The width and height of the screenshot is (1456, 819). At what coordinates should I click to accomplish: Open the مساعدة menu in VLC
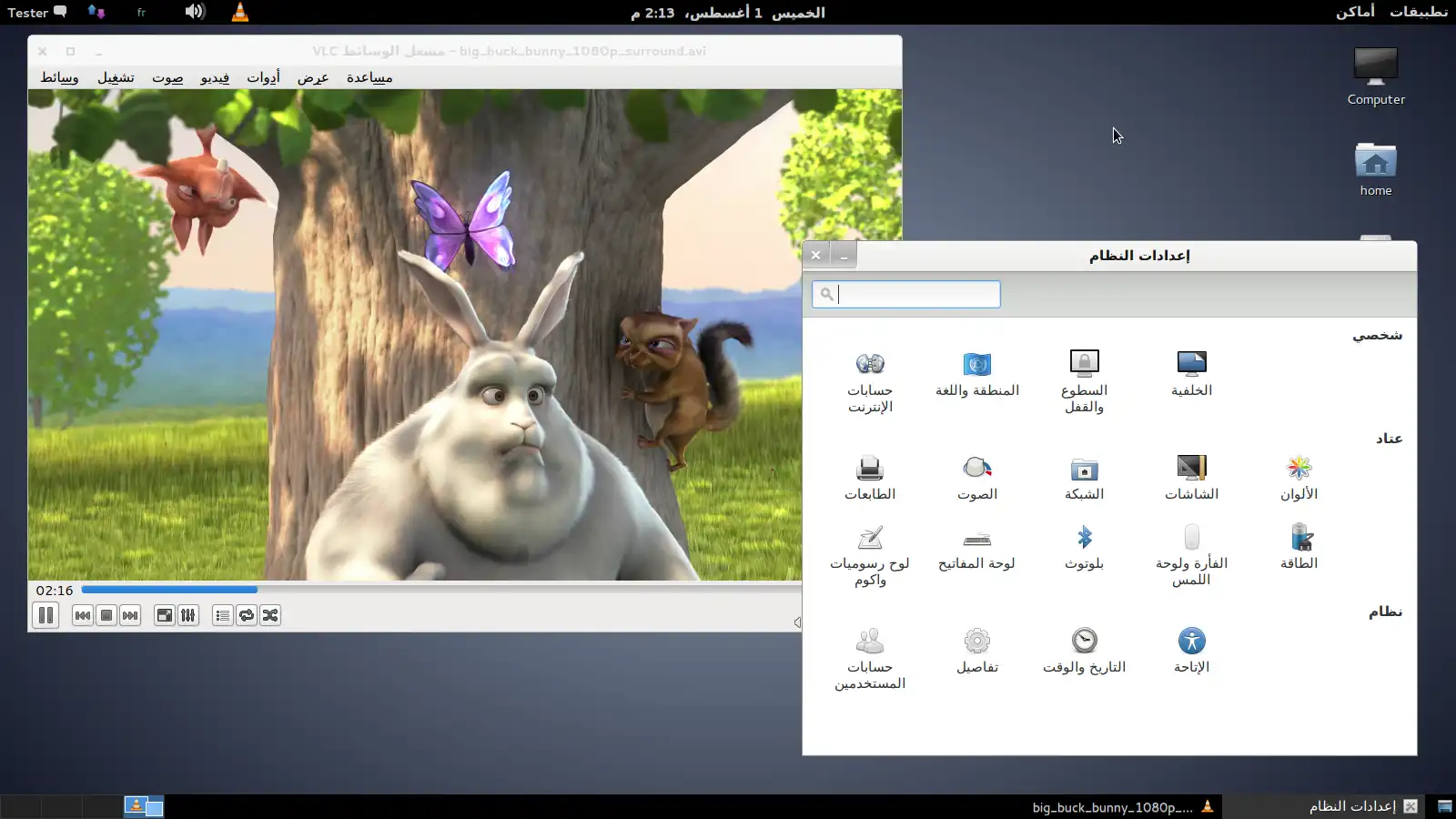[369, 77]
